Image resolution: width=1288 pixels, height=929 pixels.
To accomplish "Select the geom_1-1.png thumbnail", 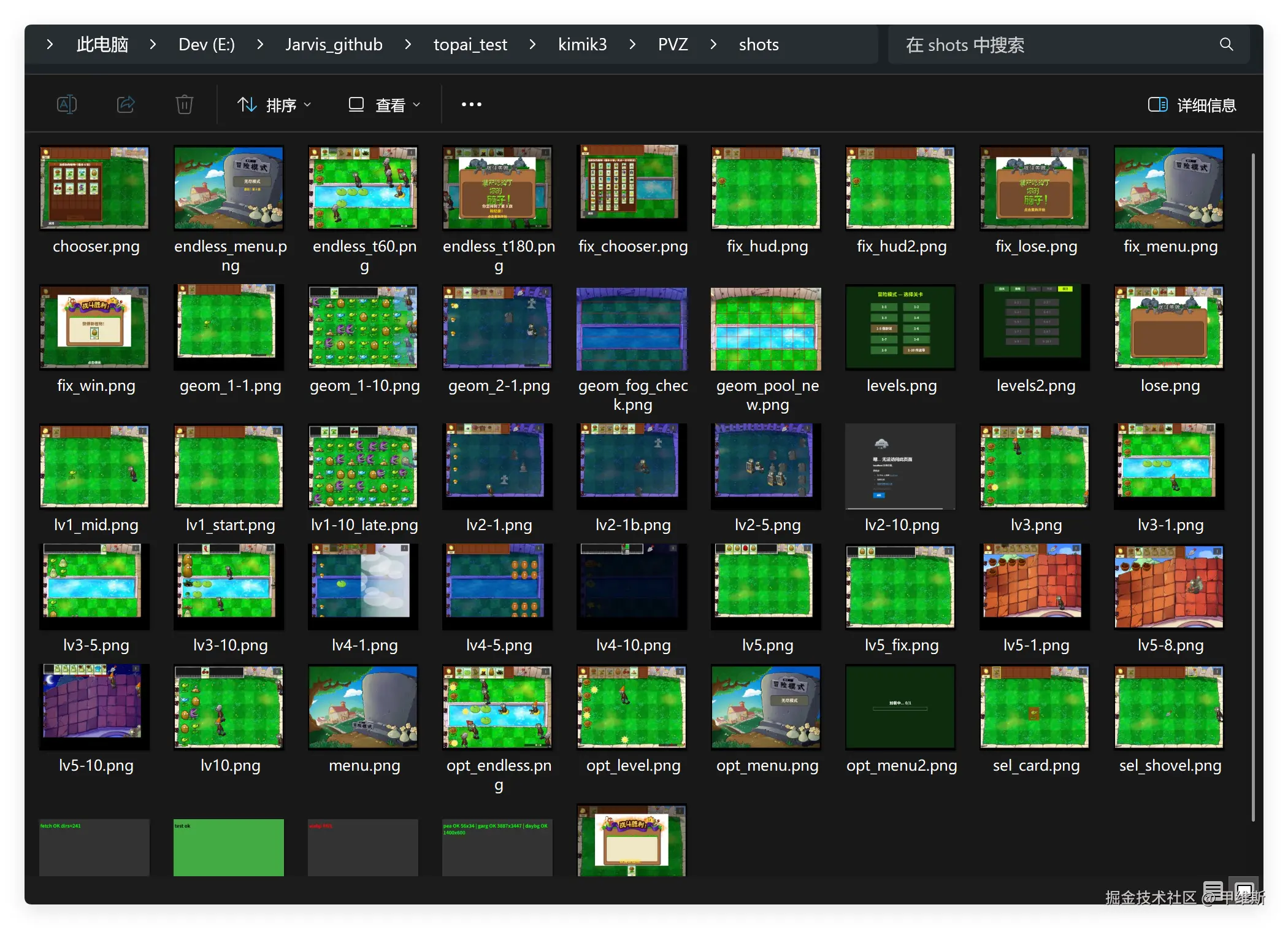I will click(x=229, y=328).
